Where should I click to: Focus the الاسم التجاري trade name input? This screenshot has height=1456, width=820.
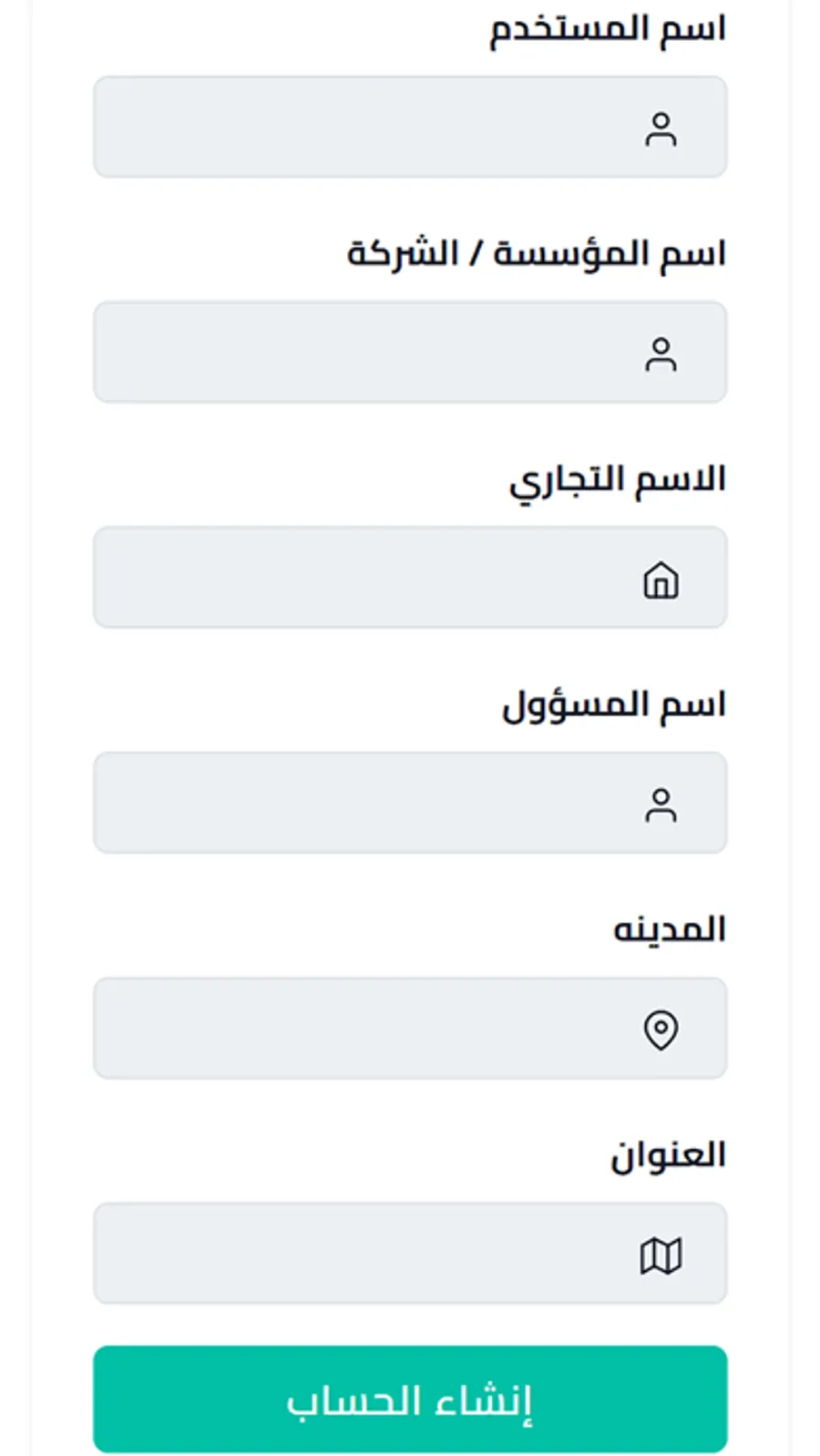click(x=364, y=578)
